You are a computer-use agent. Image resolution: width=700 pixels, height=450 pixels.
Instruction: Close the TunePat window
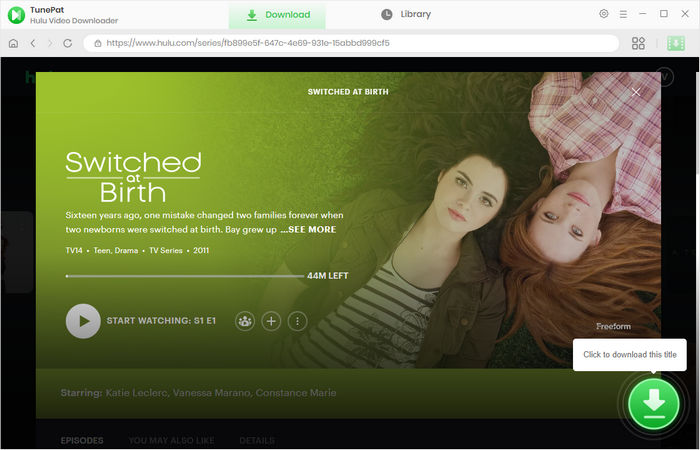point(685,14)
